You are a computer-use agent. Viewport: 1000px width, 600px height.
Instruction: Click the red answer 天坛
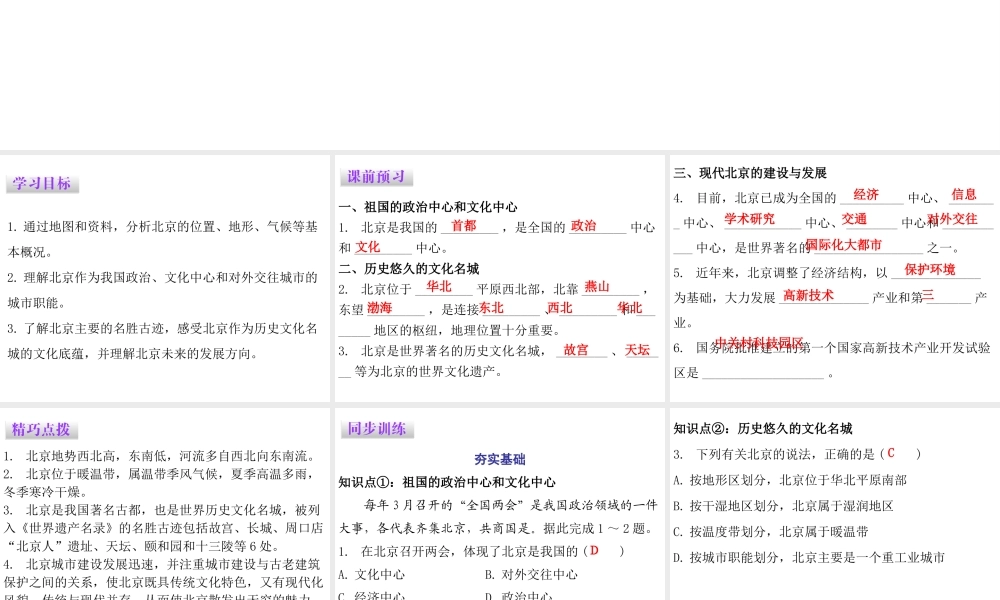point(637,350)
